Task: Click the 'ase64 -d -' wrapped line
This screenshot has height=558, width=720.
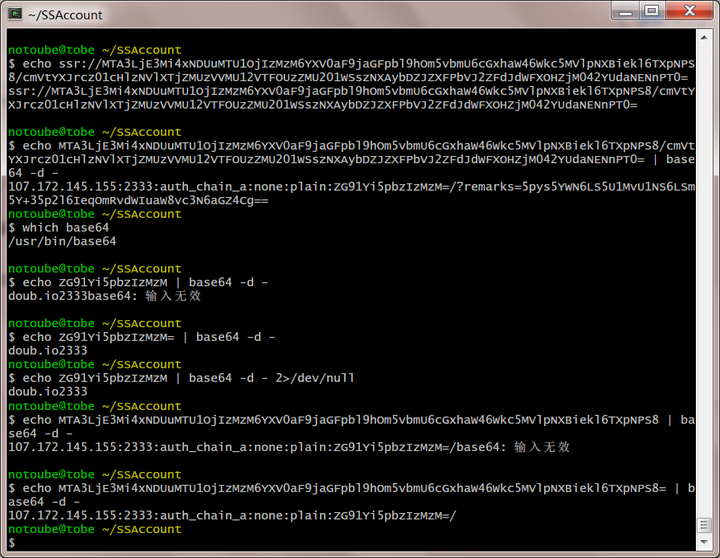Action: tap(45, 502)
